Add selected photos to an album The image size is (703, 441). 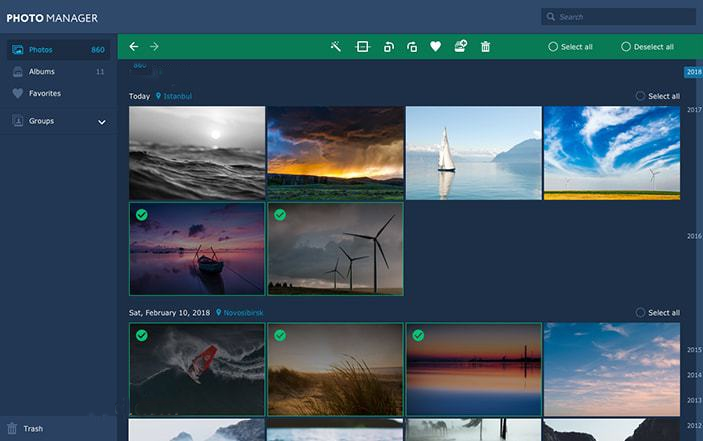[460, 46]
